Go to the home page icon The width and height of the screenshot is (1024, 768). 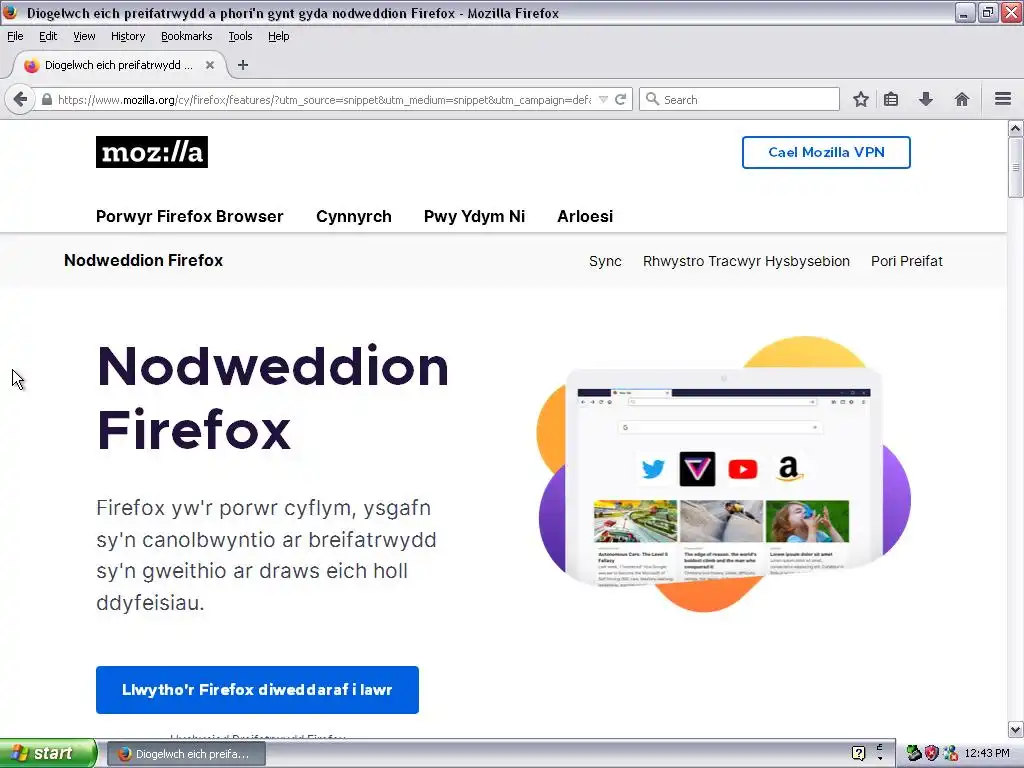[x=961, y=99]
